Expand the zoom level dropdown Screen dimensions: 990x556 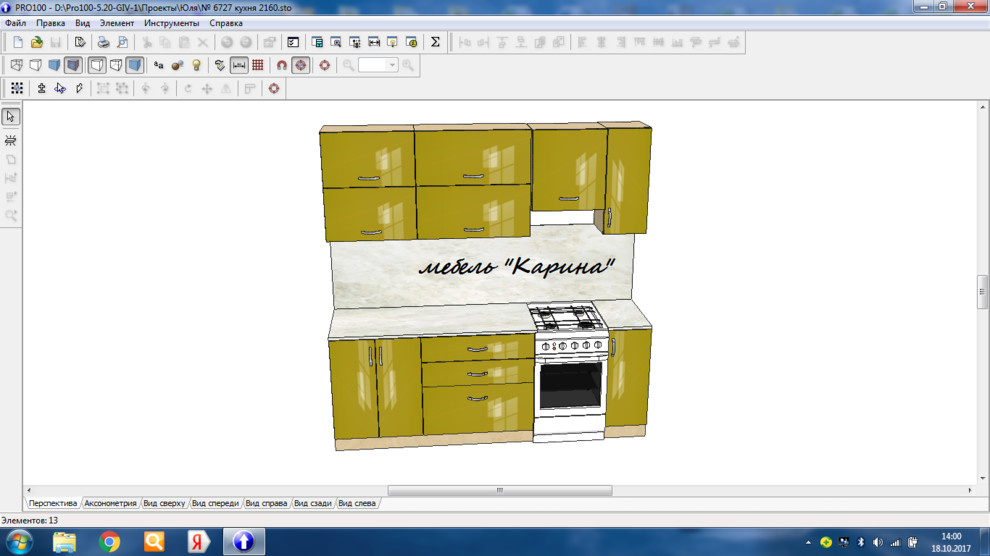392,65
